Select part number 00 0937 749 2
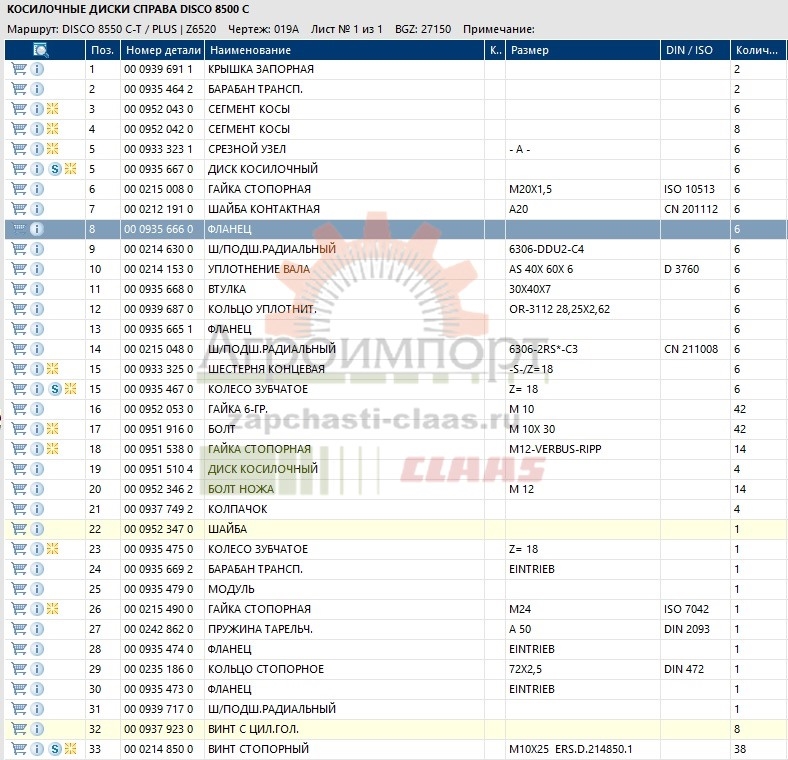Screen dimensions: 788x760 [x=158, y=509]
